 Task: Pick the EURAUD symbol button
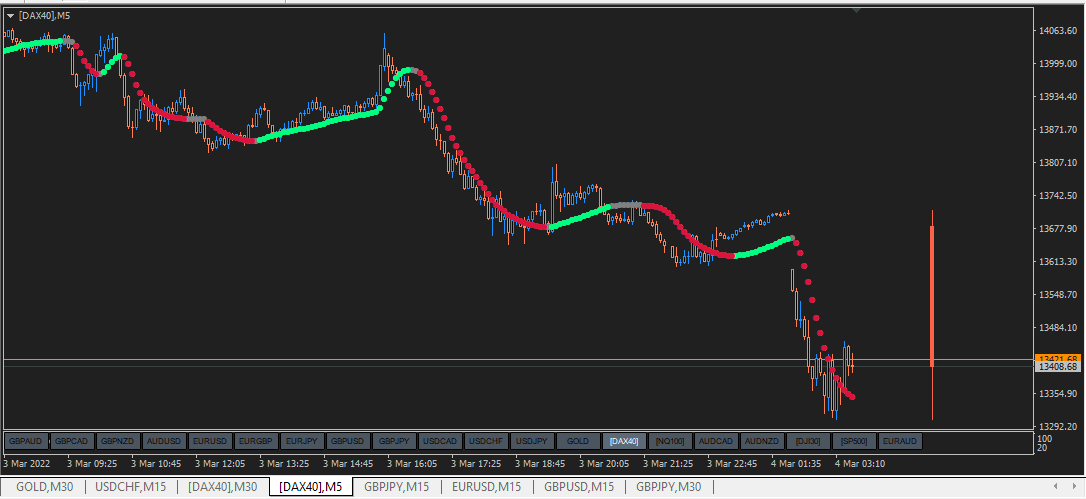click(900, 441)
